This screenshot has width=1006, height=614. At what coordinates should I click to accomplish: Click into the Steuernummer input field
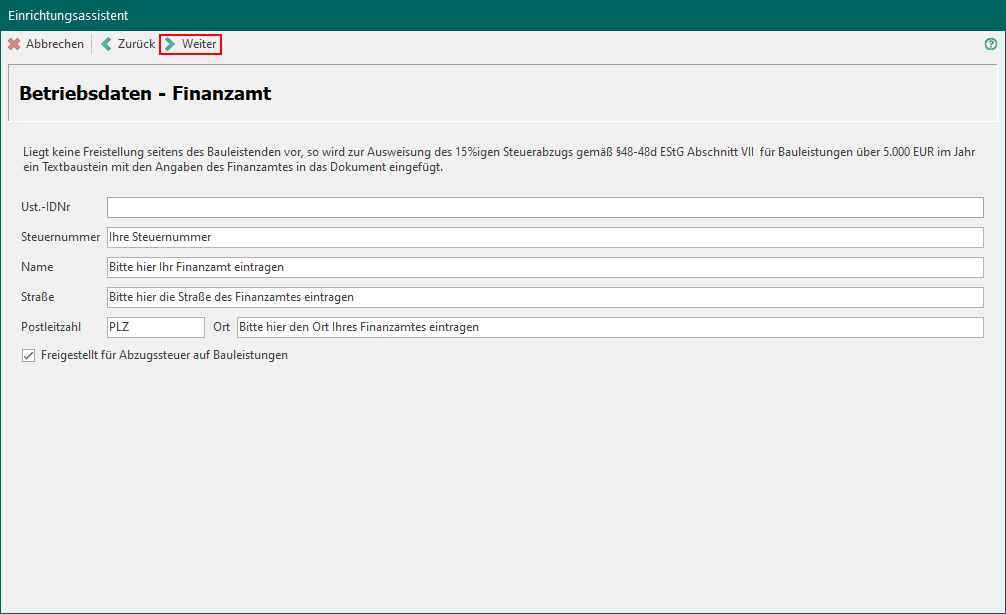tap(545, 237)
